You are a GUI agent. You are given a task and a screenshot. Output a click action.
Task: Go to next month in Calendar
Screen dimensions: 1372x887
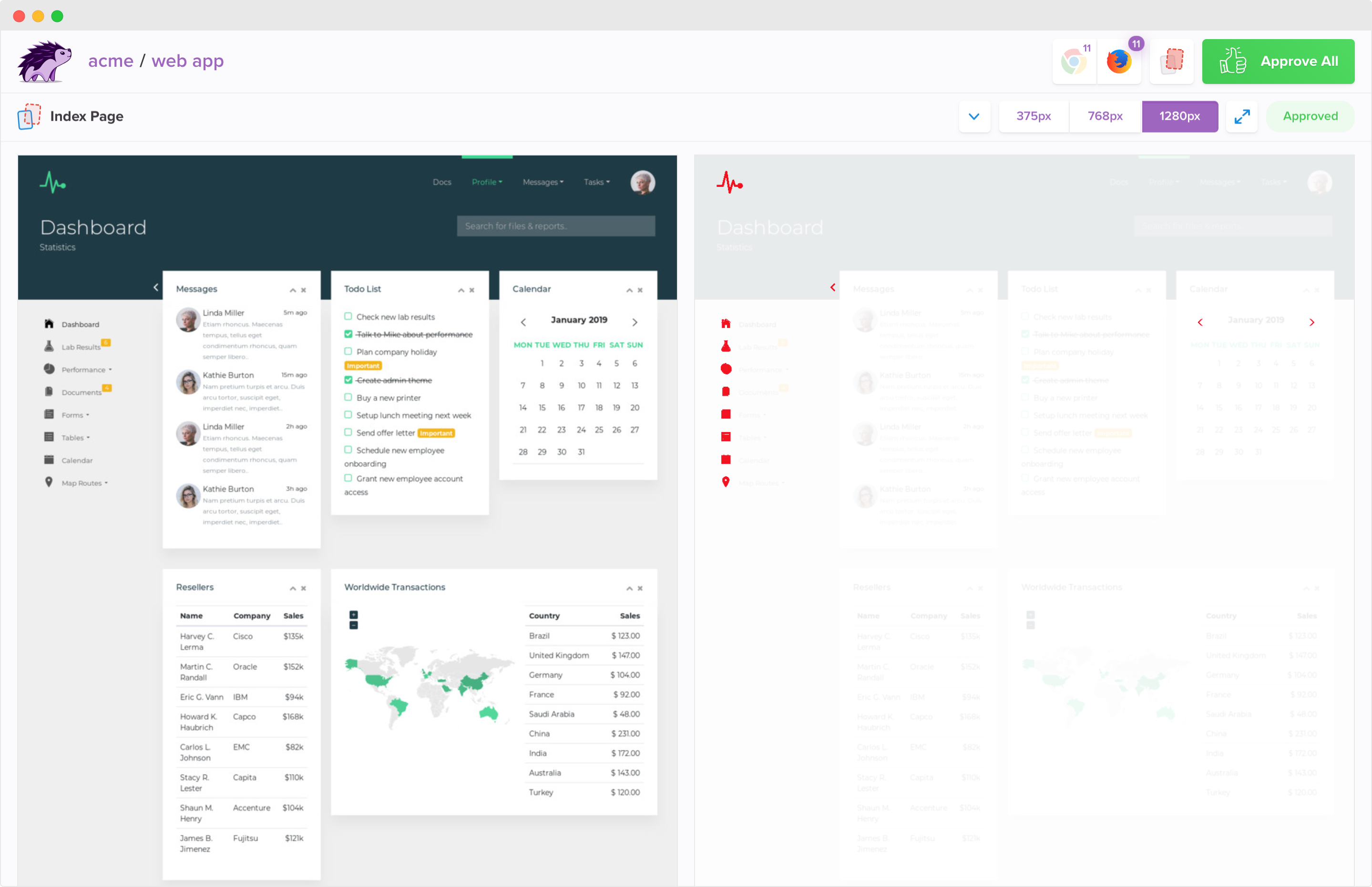pos(635,322)
